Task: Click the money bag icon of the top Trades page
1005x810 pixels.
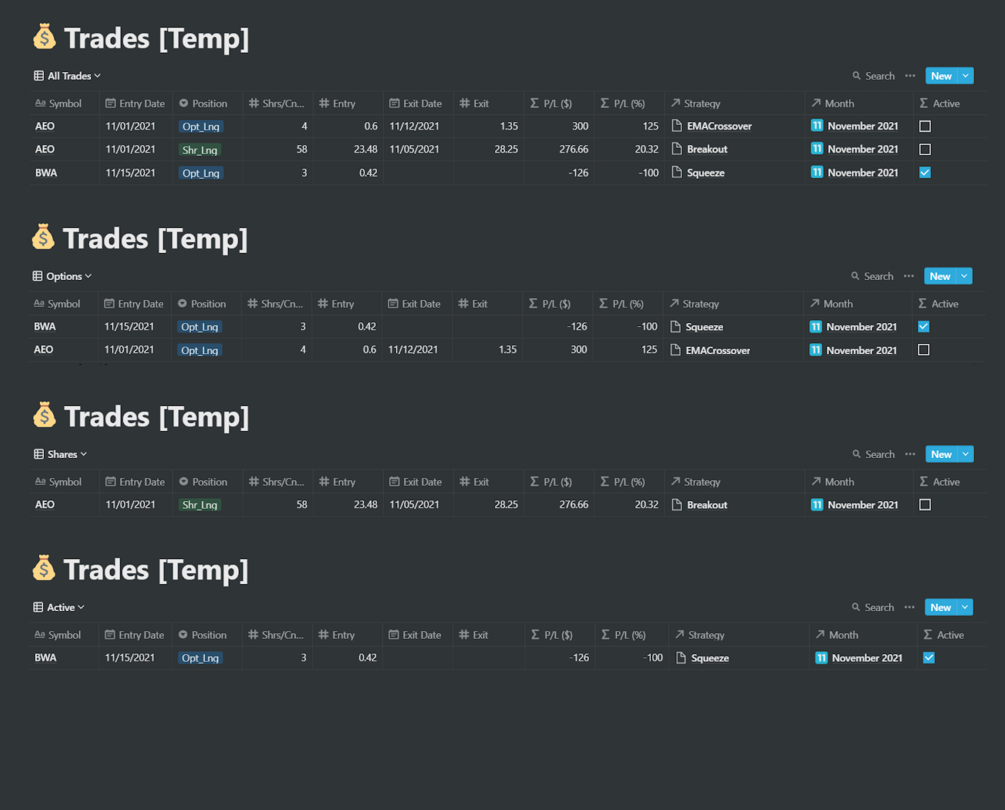Action: click(44, 38)
